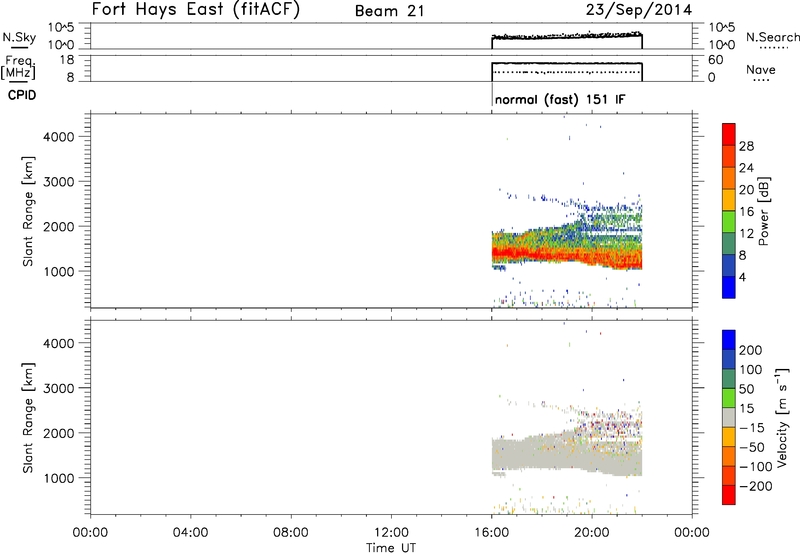
Task: Pick the light green segment of Power color bar
Action: click(x=729, y=222)
